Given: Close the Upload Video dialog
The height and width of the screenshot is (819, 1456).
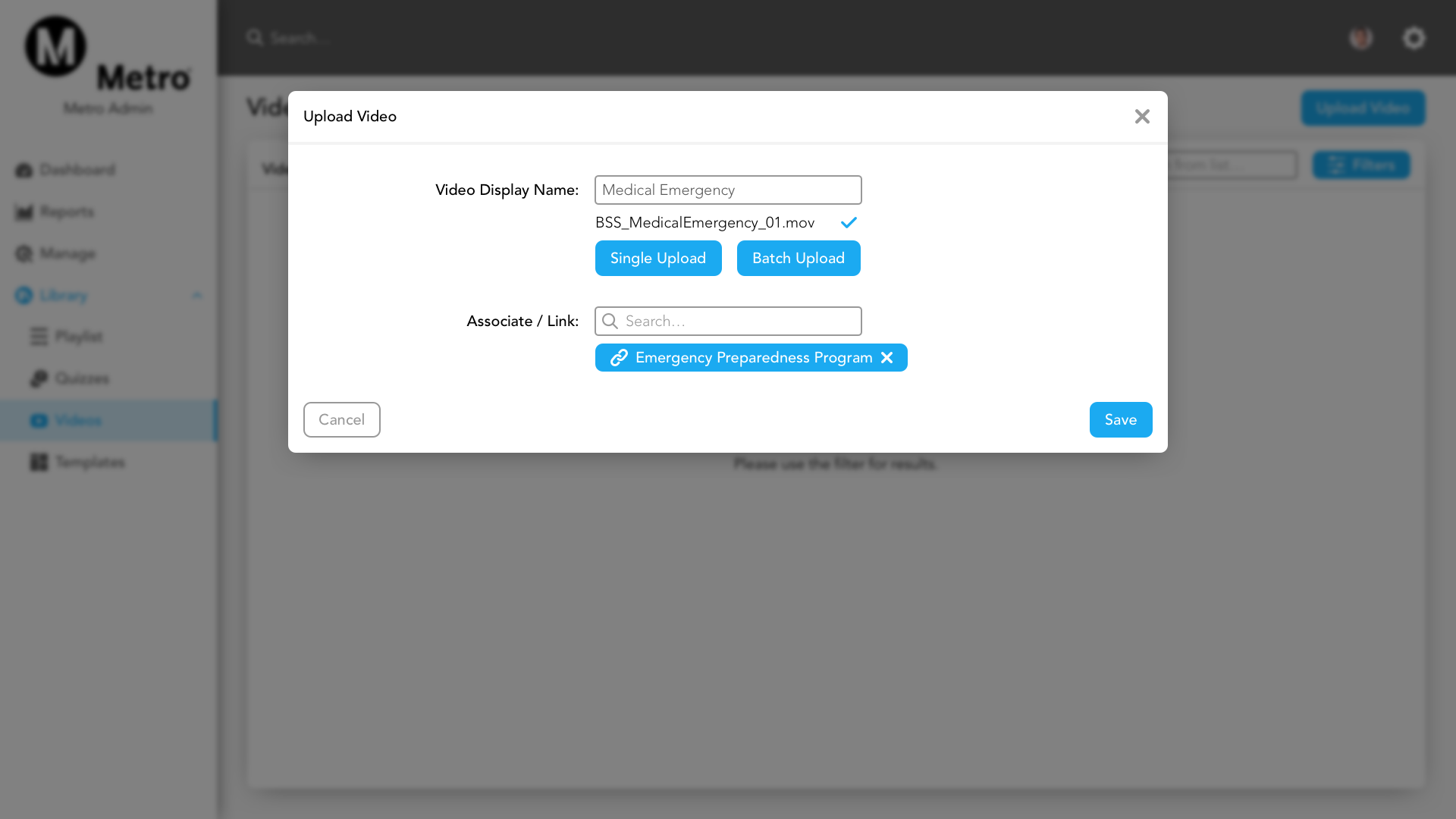Looking at the screenshot, I should [1142, 116].
